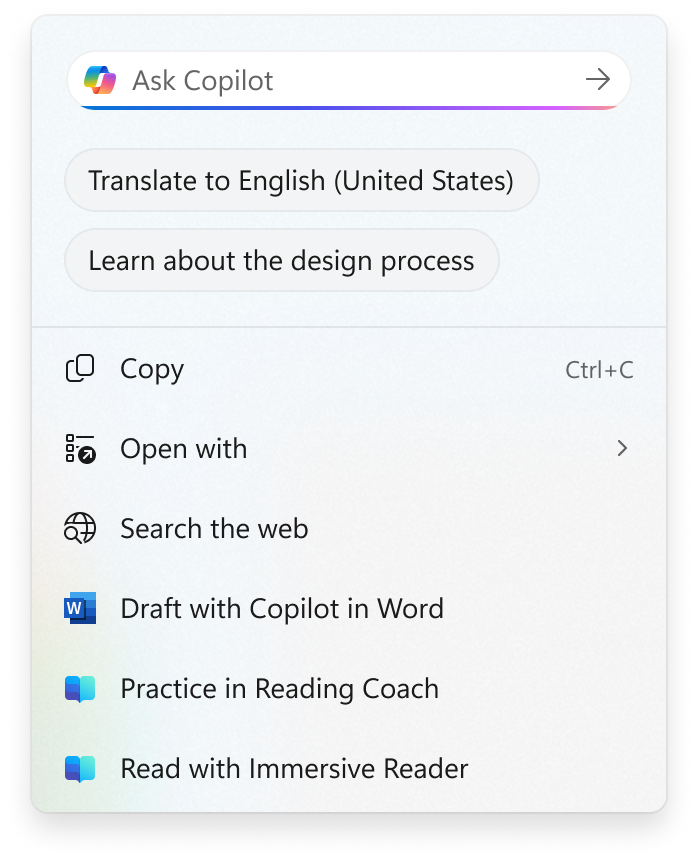Click the Copy icon with overlapping squares
Image resolution: width=698 pixels, height=860 pixels.
(80, 369)
